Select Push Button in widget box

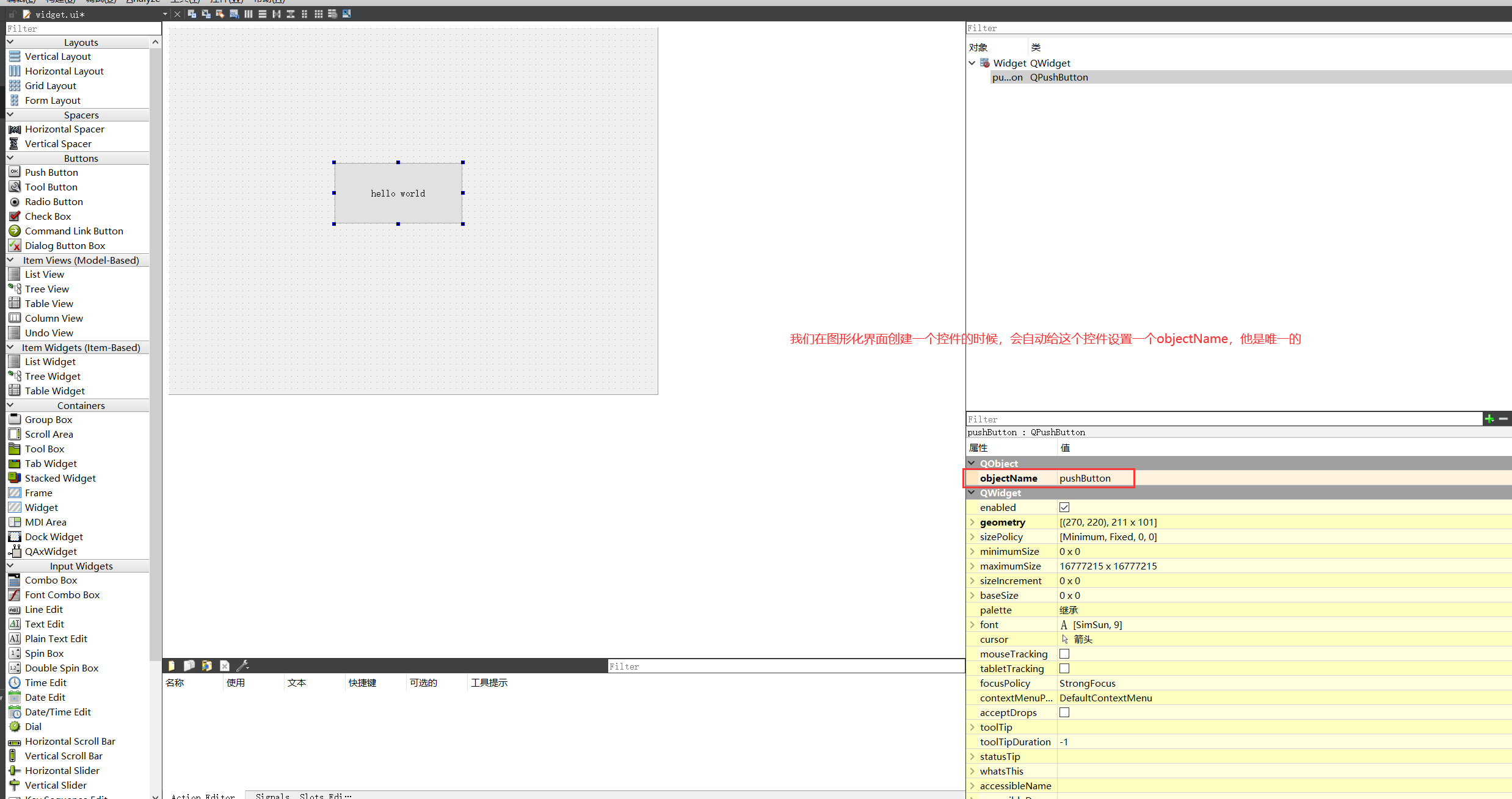pyautogui.click(x=51, y=172)
